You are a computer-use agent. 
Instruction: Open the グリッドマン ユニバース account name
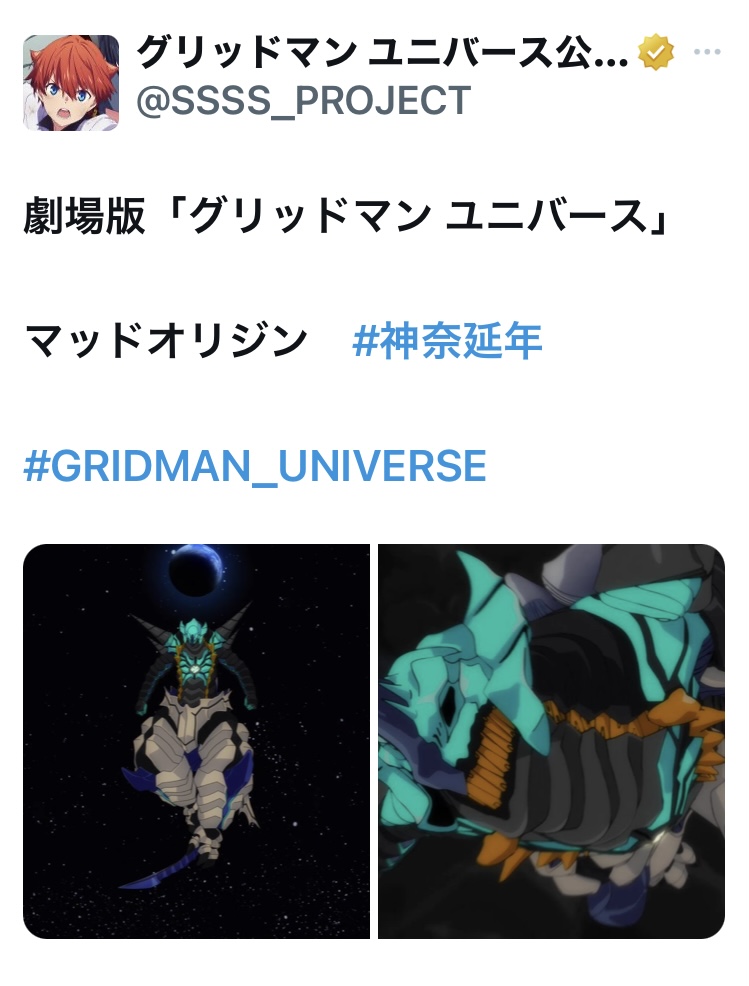pyautogui.click(x=382, y=52)
